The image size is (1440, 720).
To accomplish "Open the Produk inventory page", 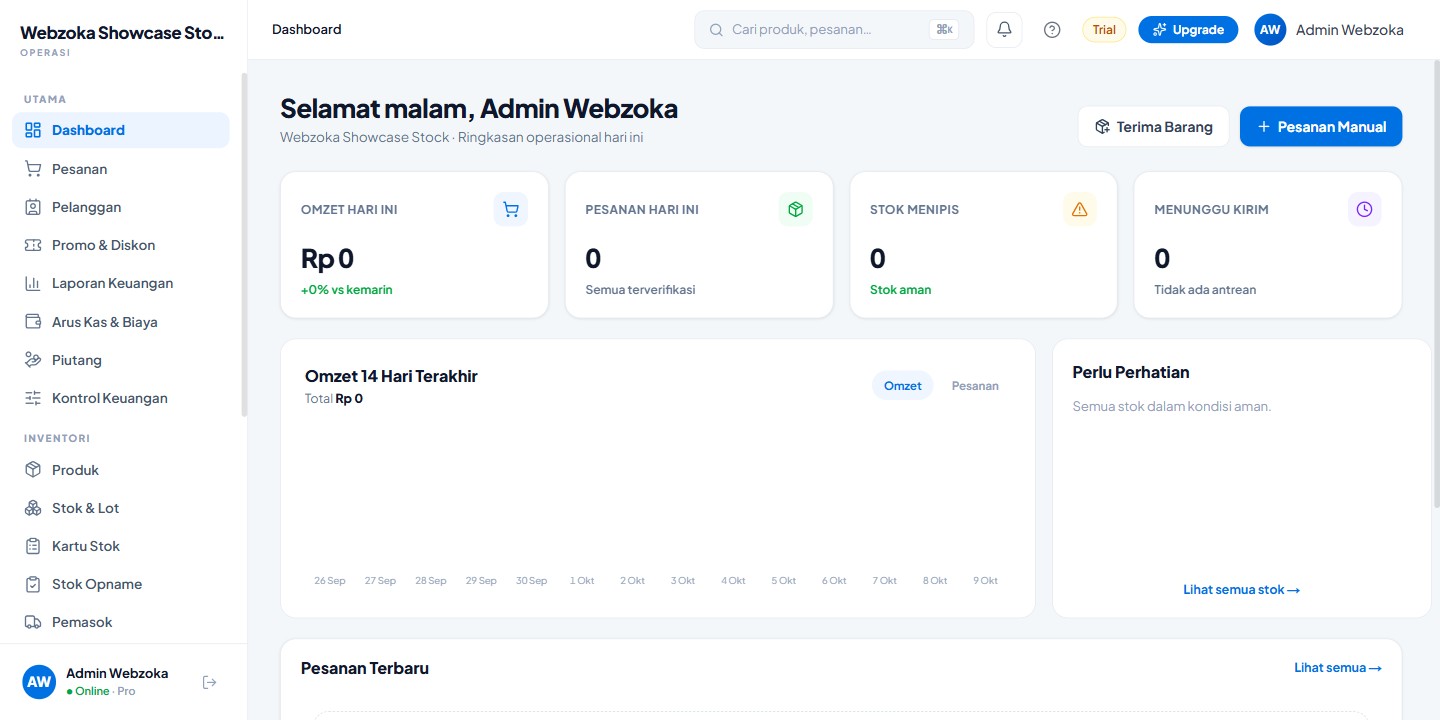I will point(121,470).
